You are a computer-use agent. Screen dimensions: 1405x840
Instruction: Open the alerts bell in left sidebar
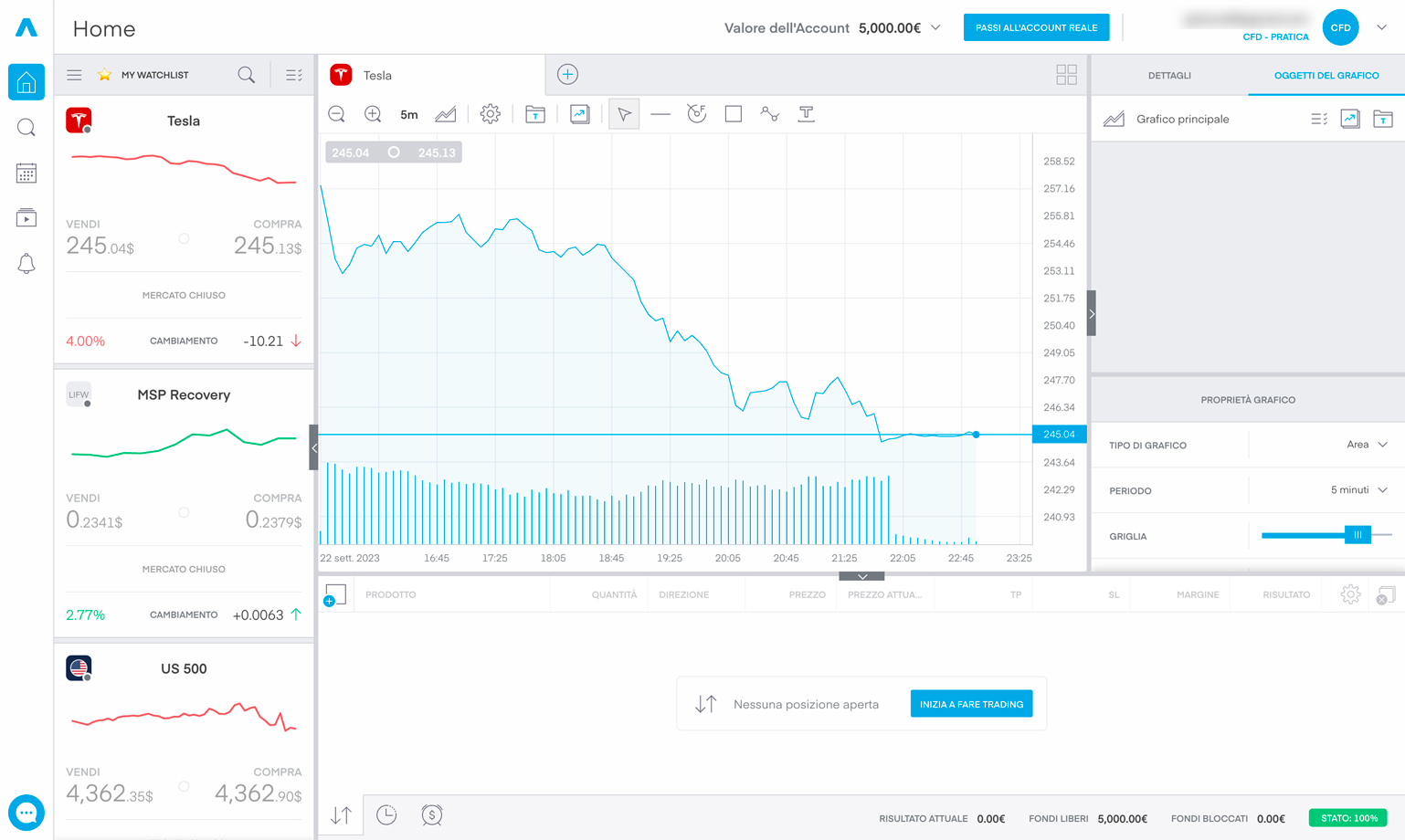(26, 264)
